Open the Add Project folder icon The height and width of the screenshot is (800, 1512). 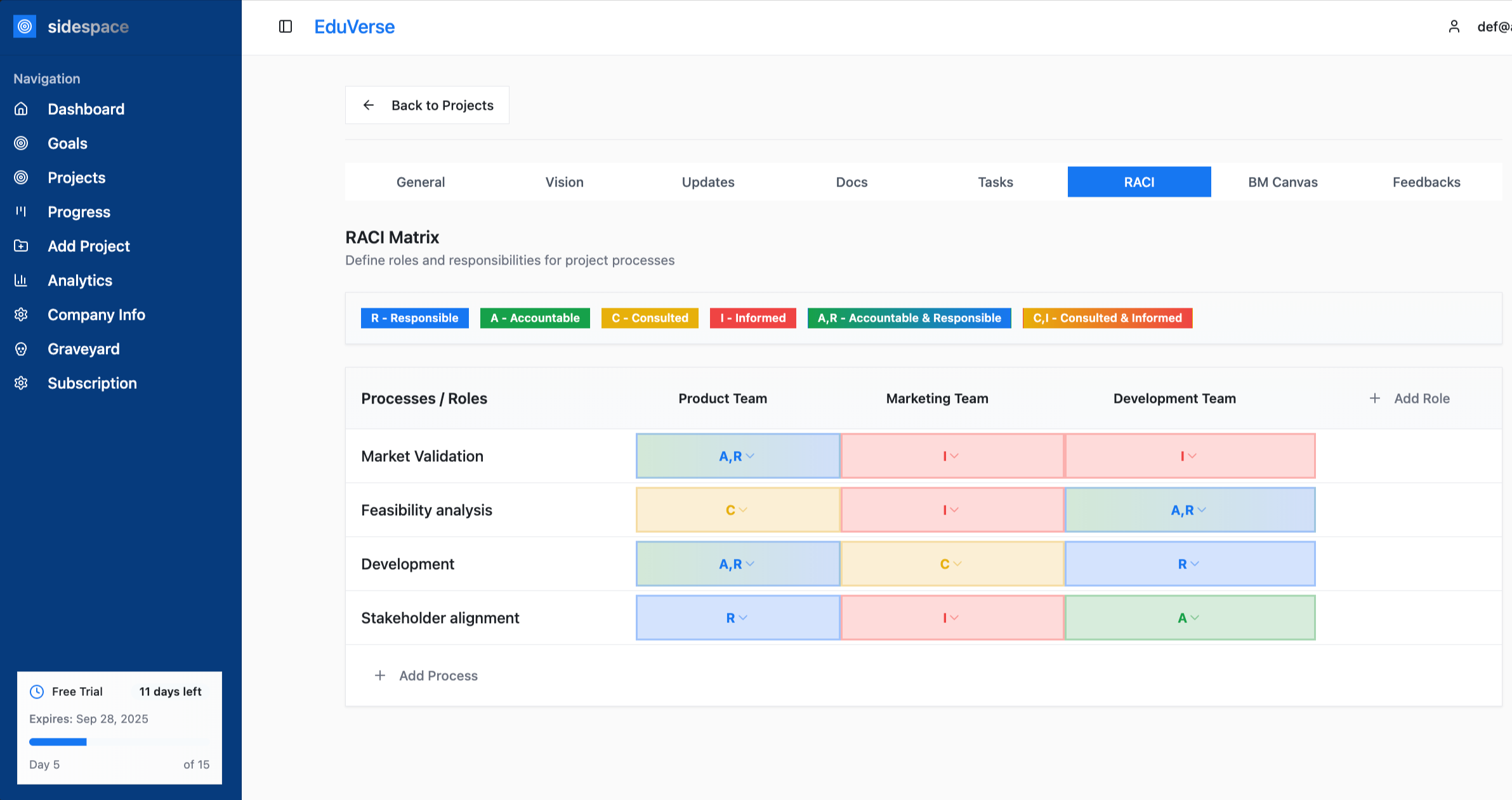(x=22, y=246)
